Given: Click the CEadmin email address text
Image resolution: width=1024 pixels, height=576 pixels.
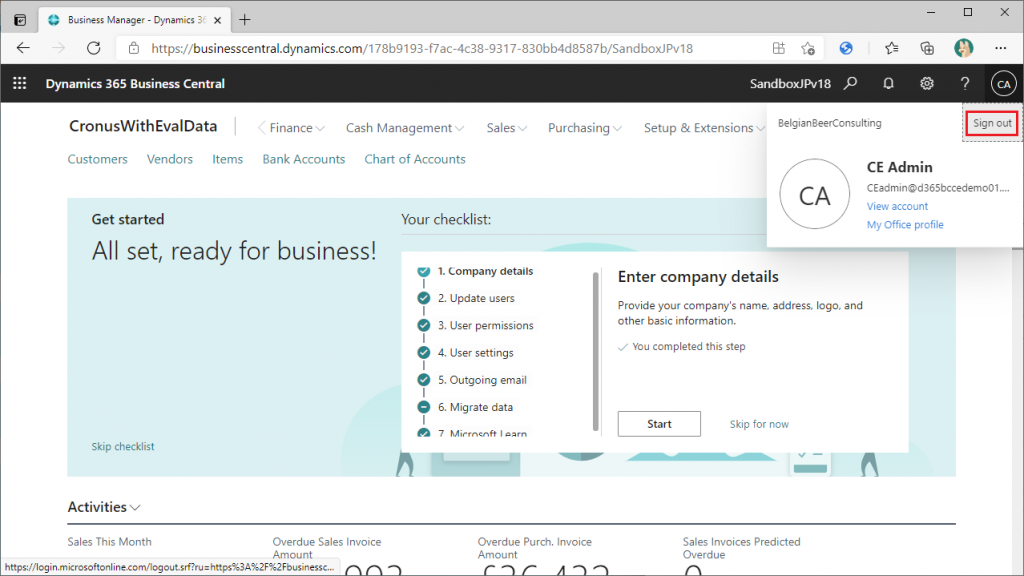Looking at the screenshot, I should [938, 187].
